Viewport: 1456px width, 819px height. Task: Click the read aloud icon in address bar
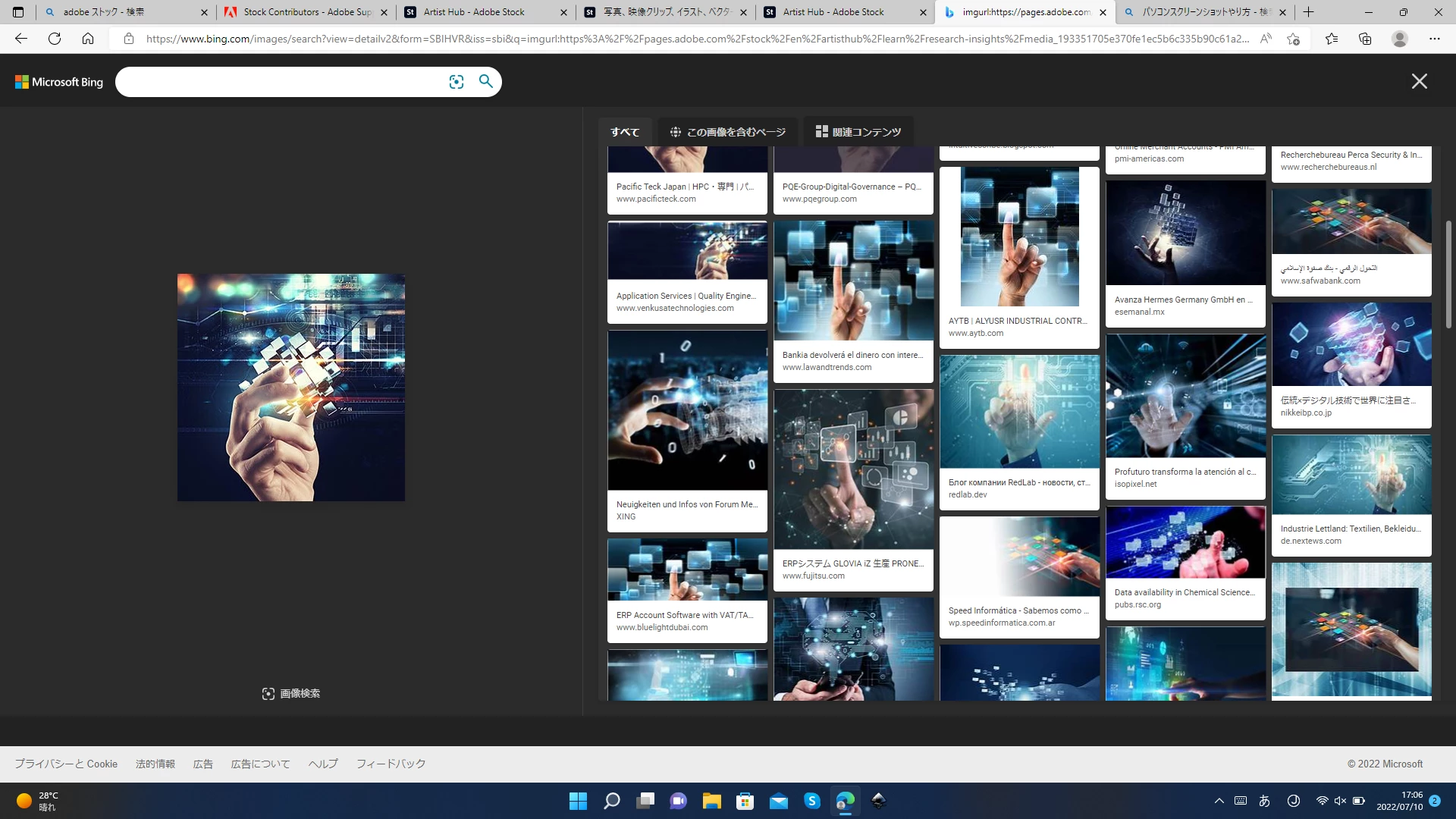[x=1265, y=39]
